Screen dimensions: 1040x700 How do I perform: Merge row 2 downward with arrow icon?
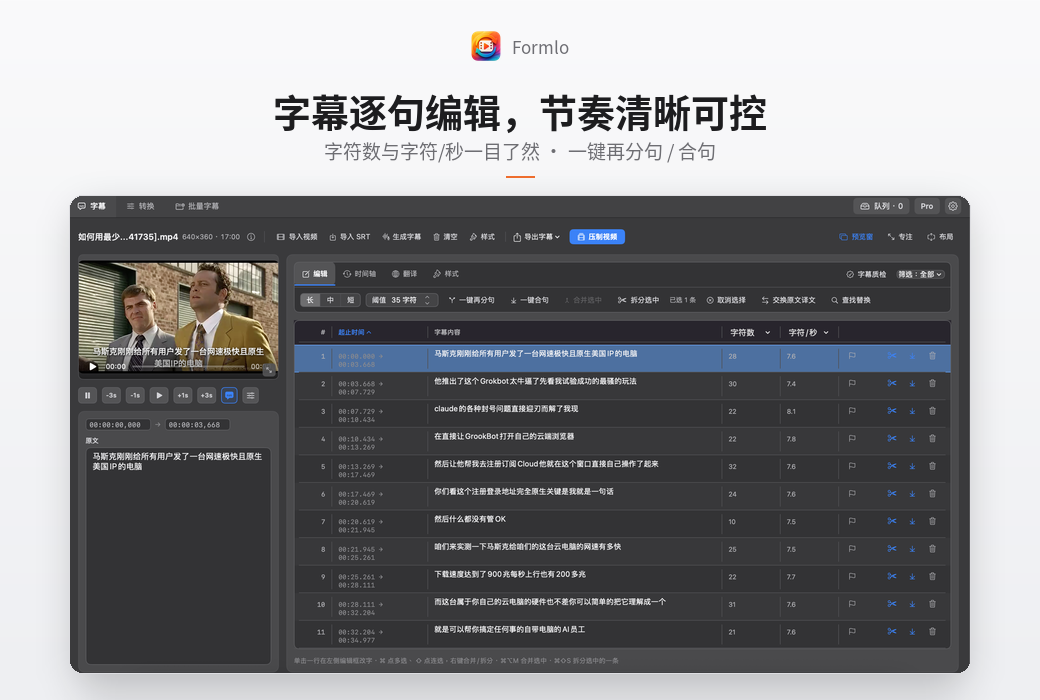[x=912, y=384]
